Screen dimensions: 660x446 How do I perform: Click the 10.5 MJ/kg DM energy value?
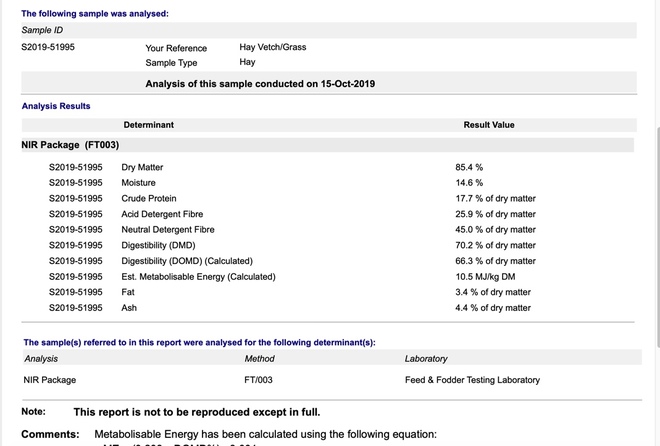[485, 277]
